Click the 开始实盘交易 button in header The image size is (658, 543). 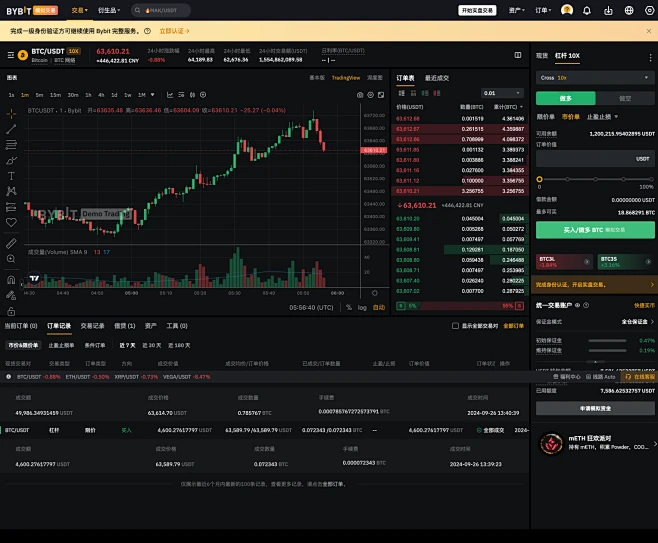pos(477,10)
